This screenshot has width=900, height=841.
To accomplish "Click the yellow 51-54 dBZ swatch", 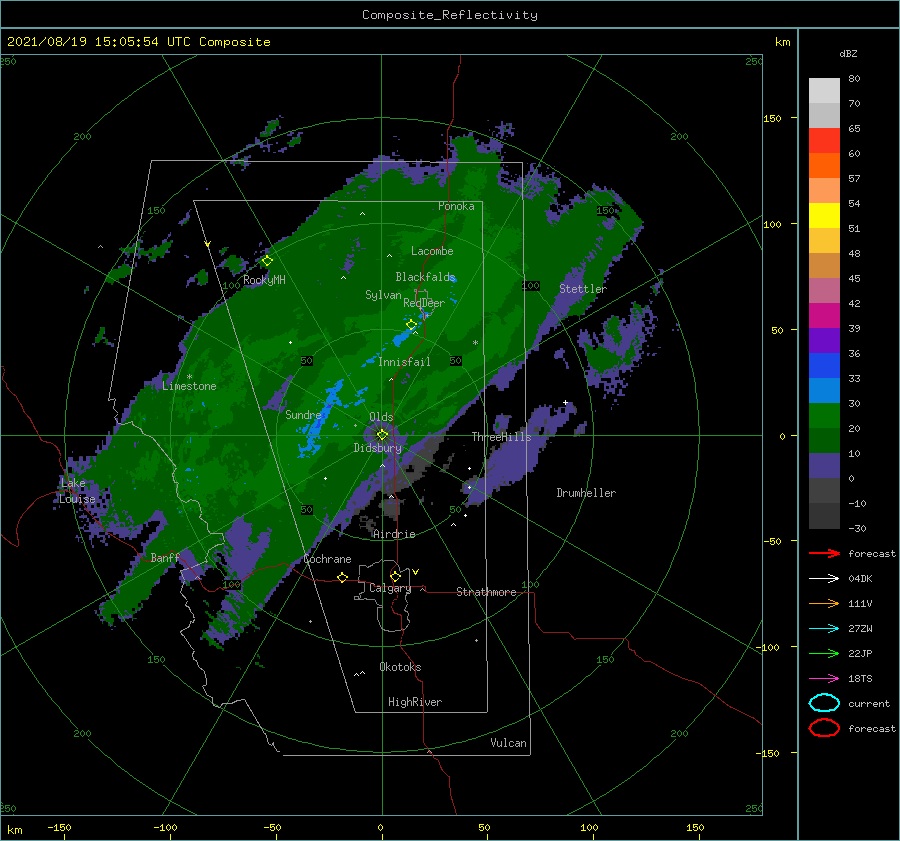I will [x=824, y=216].
